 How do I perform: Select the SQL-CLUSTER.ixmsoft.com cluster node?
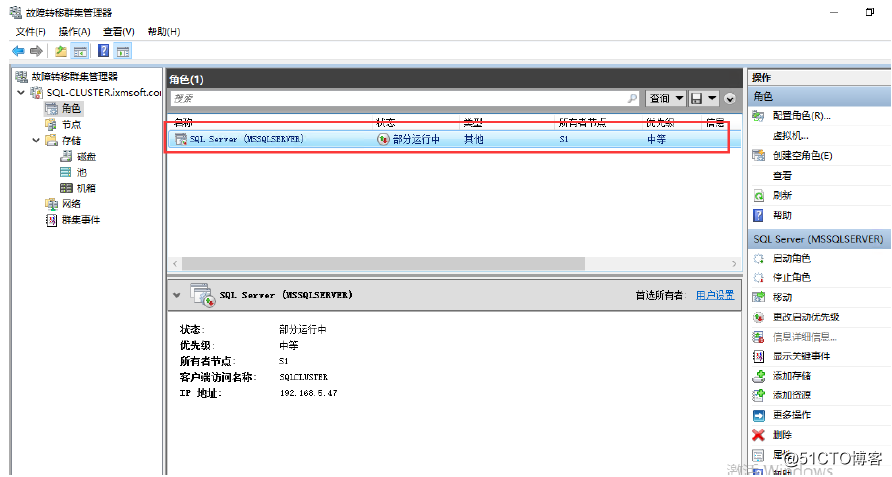(x=104, y=92)
